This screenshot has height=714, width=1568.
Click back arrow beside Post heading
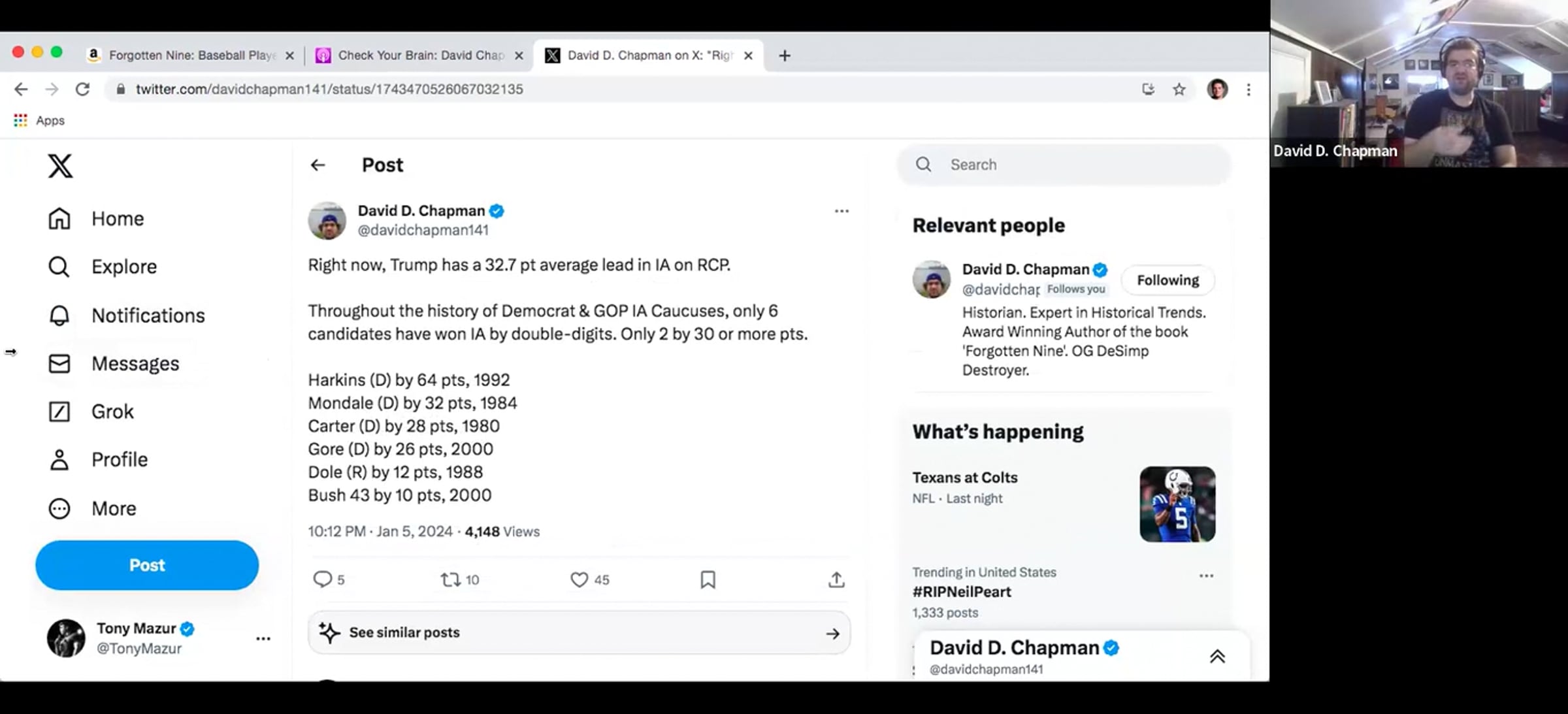pyautogui.click(x=318, y=165)
